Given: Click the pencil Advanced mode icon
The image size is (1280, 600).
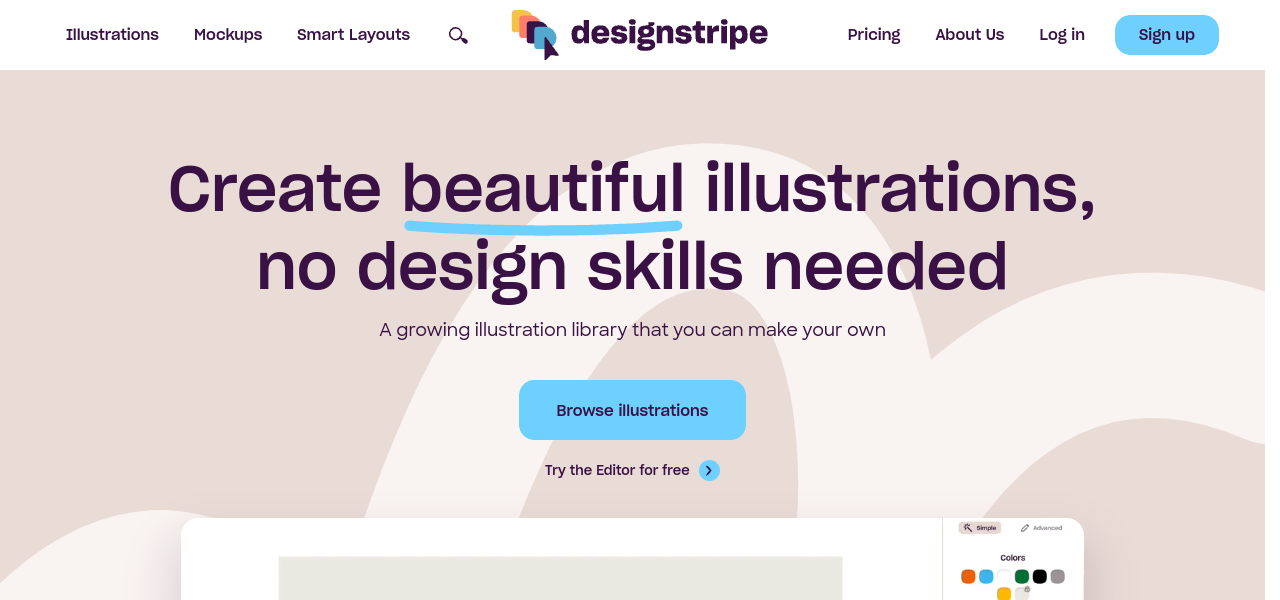Looking at the screenshot, I should click(1025, 528).
